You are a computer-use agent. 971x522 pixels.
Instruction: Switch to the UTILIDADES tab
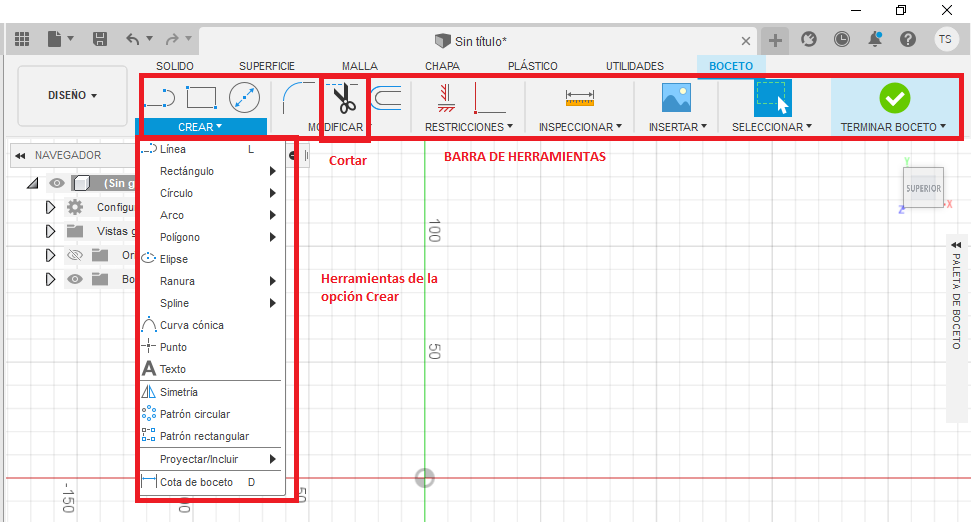pos(635,66)
